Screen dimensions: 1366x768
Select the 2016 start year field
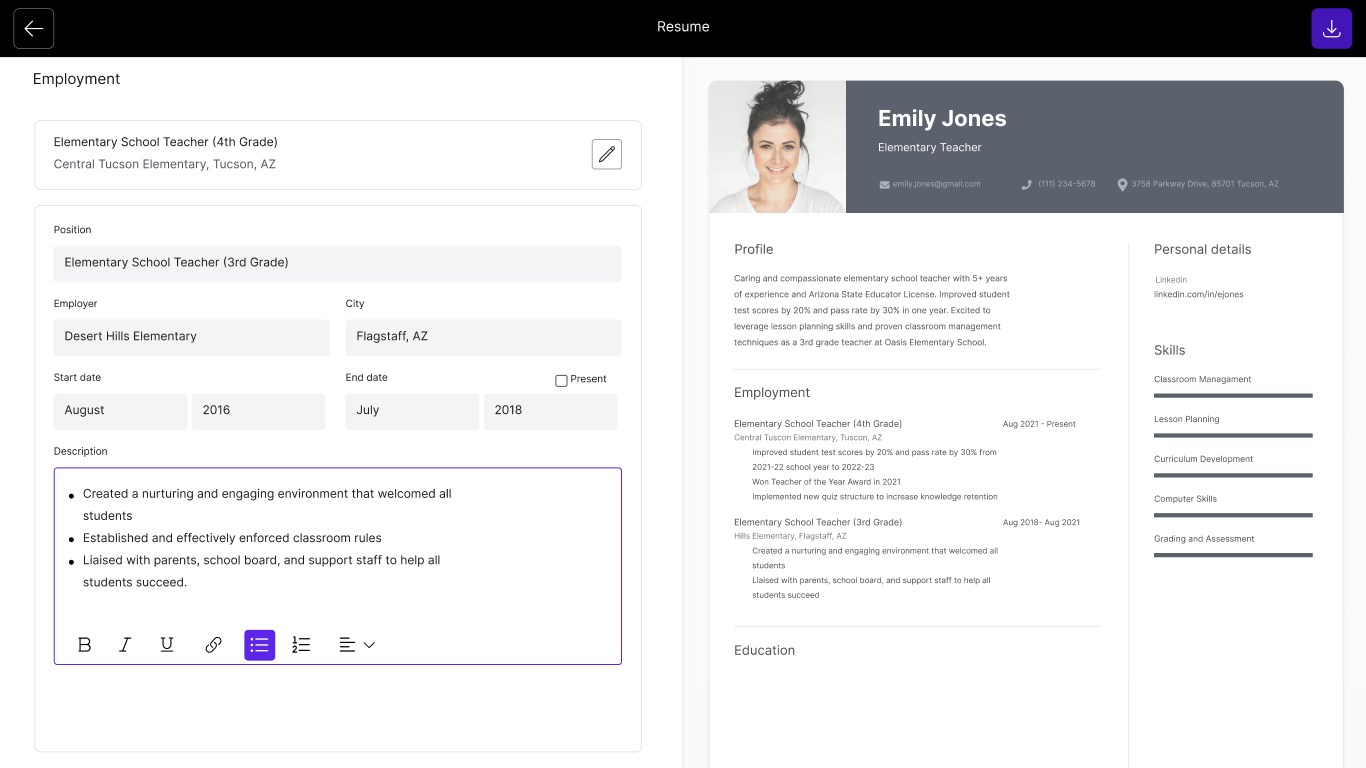coord(258,410)
